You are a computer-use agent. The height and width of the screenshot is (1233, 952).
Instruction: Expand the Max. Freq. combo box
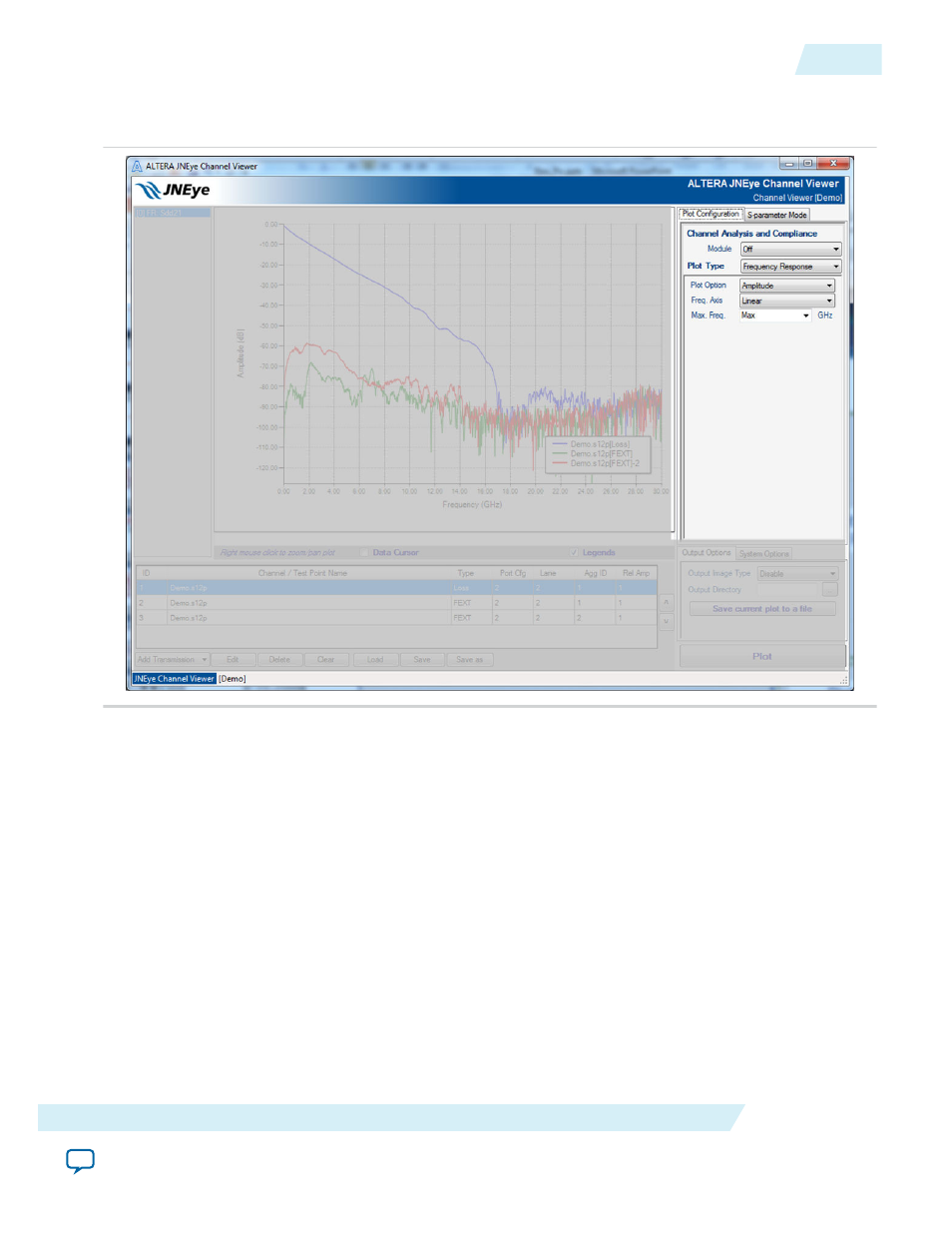tap(775, 315)
